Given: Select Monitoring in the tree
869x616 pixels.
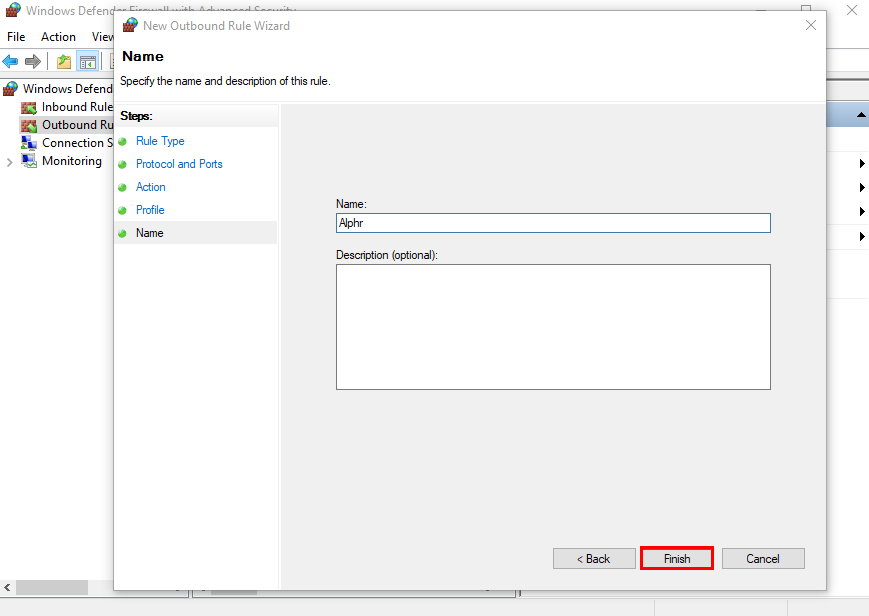Looking at the screenshot, I should (x=72, y=161).
